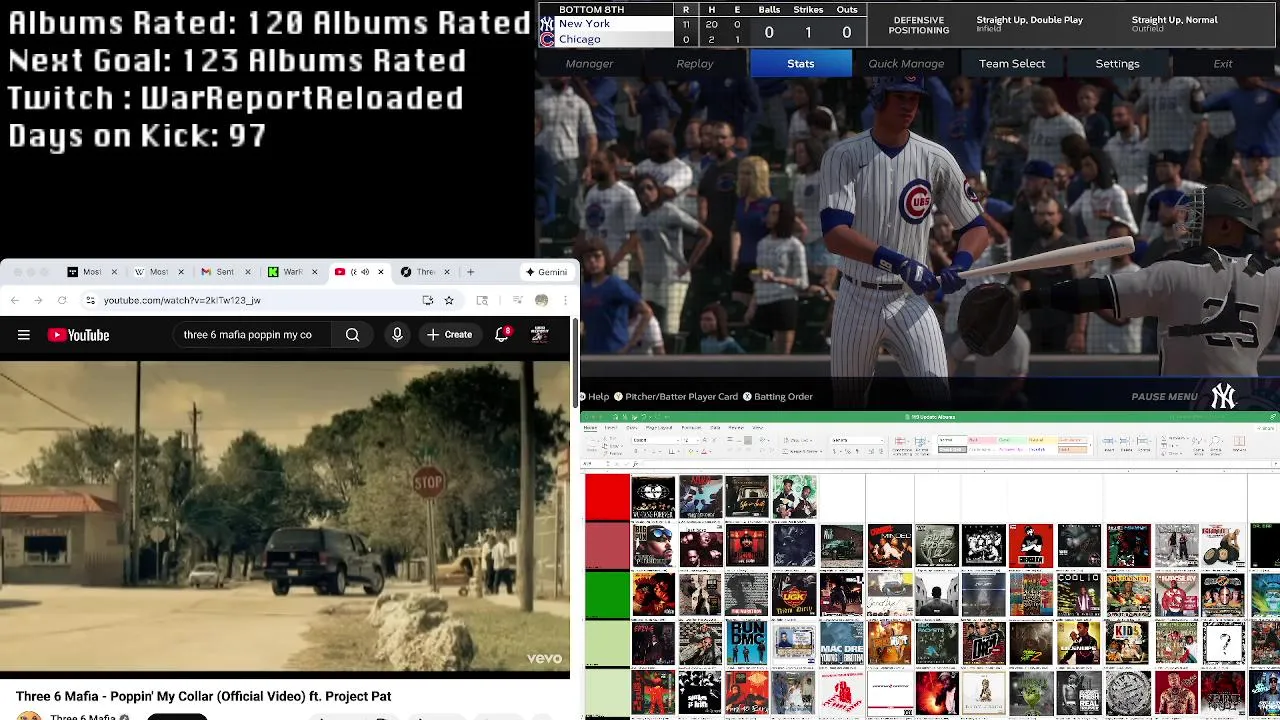Viewport: 1280px width, 720px height.
Task: Open the YouTube hamburger guide menu
Action: point(24,335)
